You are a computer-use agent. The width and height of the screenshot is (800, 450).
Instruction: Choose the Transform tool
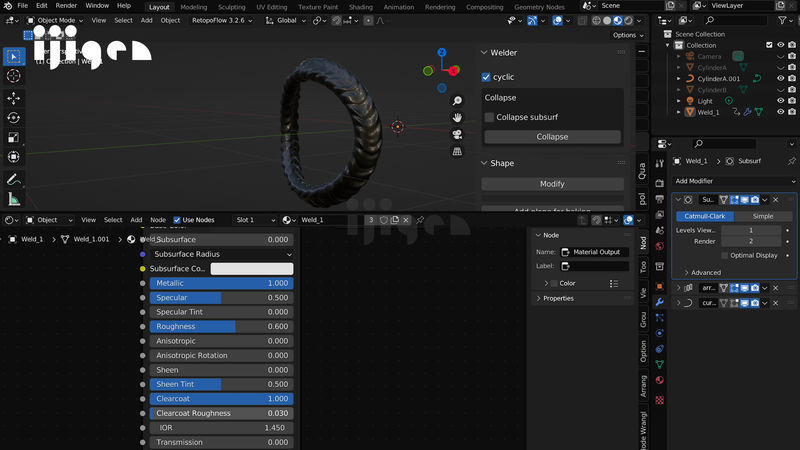pos(14,157)
